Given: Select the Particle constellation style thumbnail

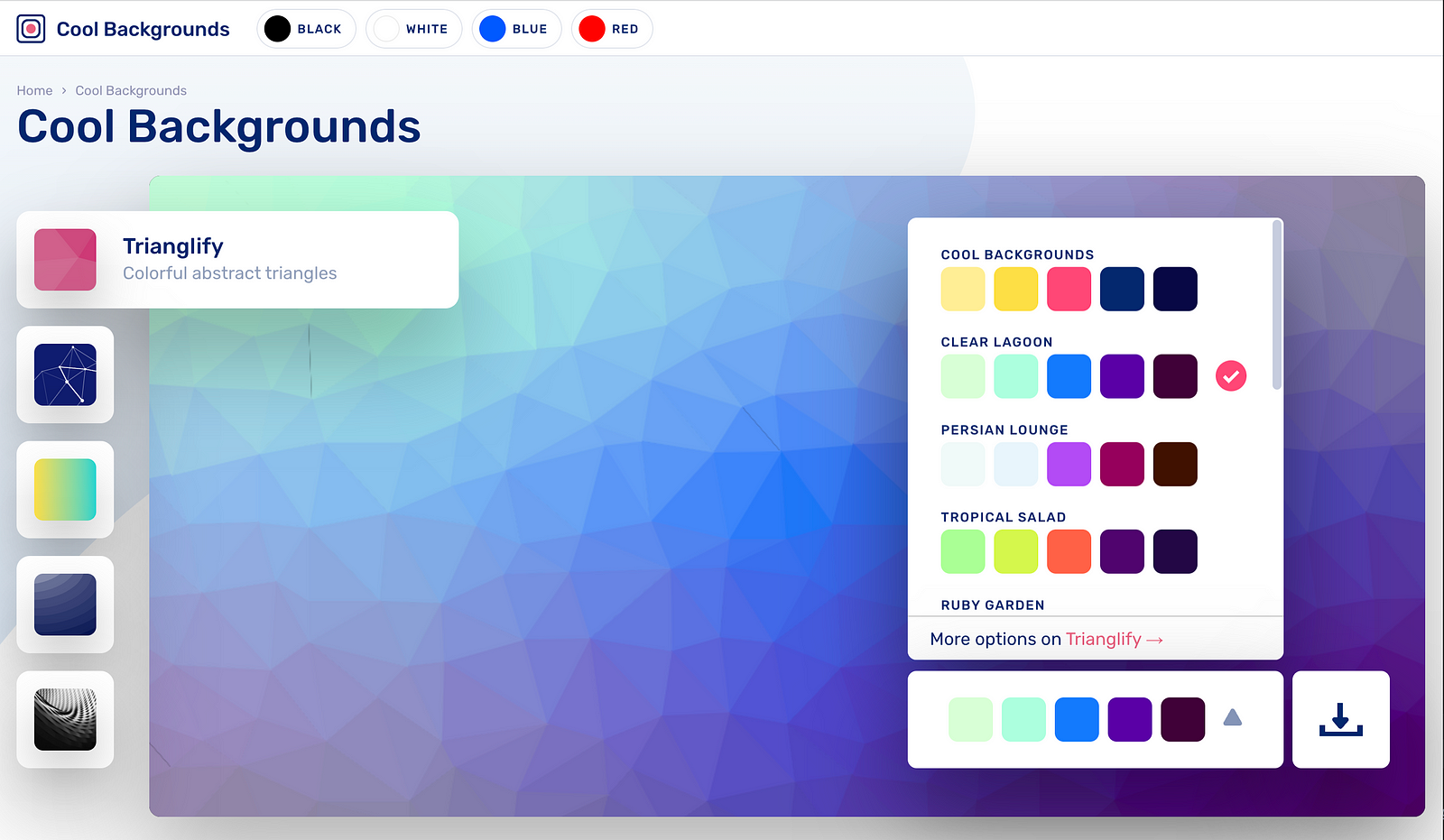Looking at the screenshot, I should point(64,374).
